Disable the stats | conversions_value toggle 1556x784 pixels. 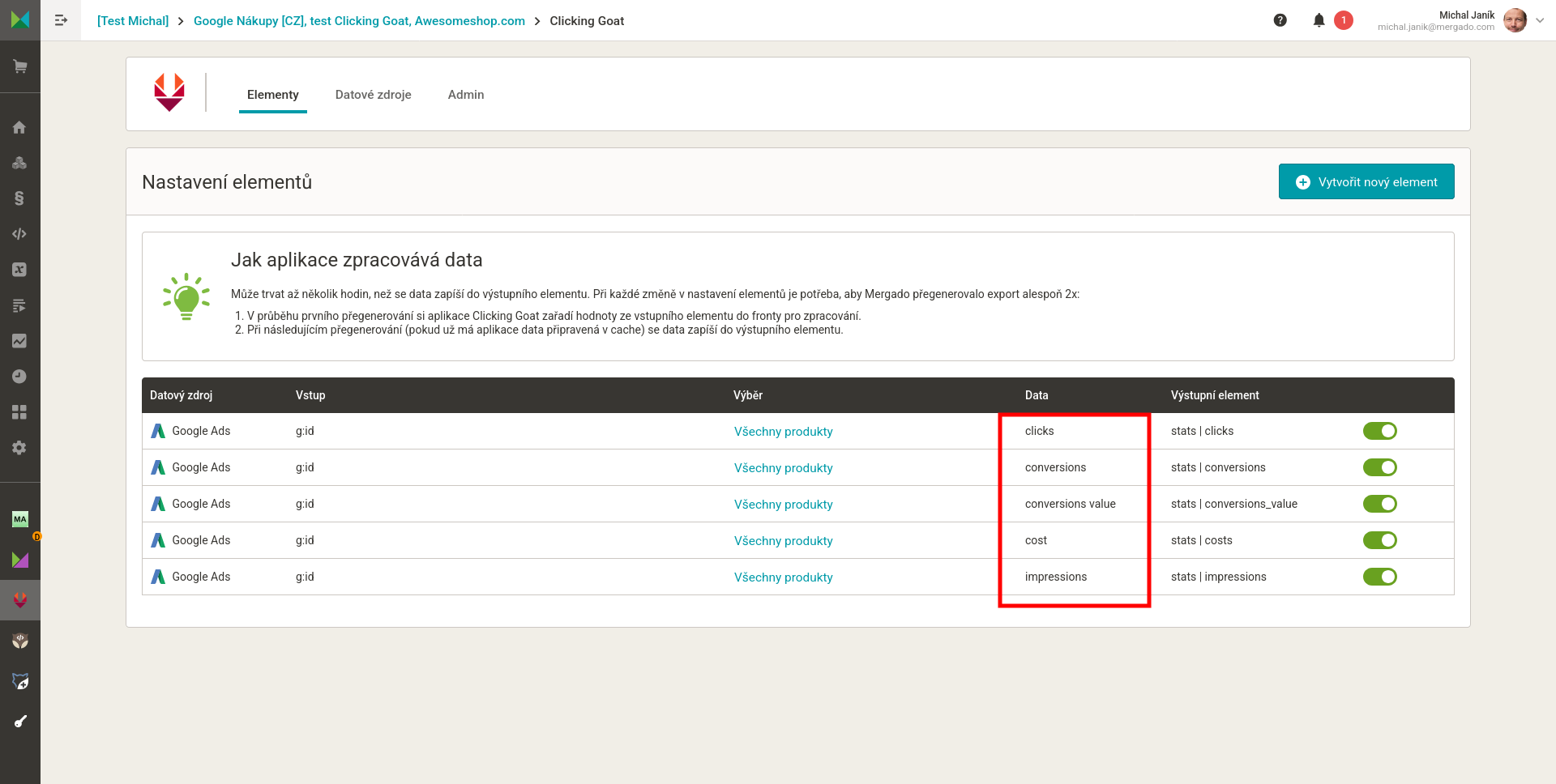(x=1379, y=504)
